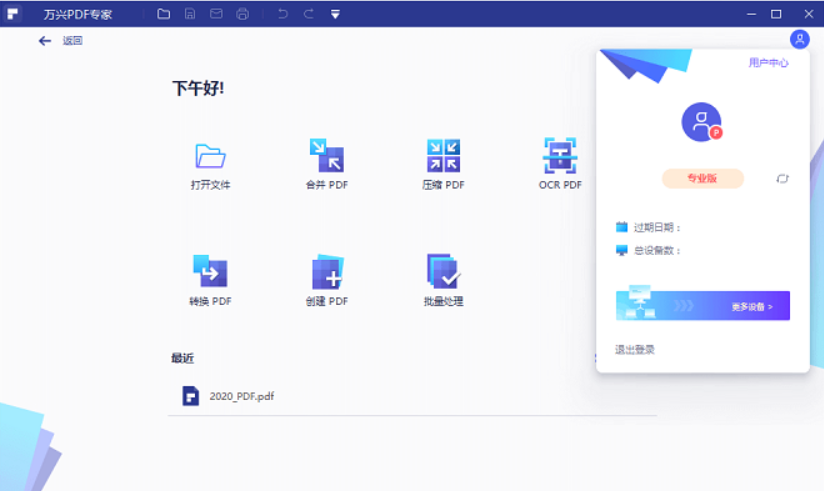824x491 pixels.
Task: Click 退出登录 to log out
Action: (x=635, y=350)
